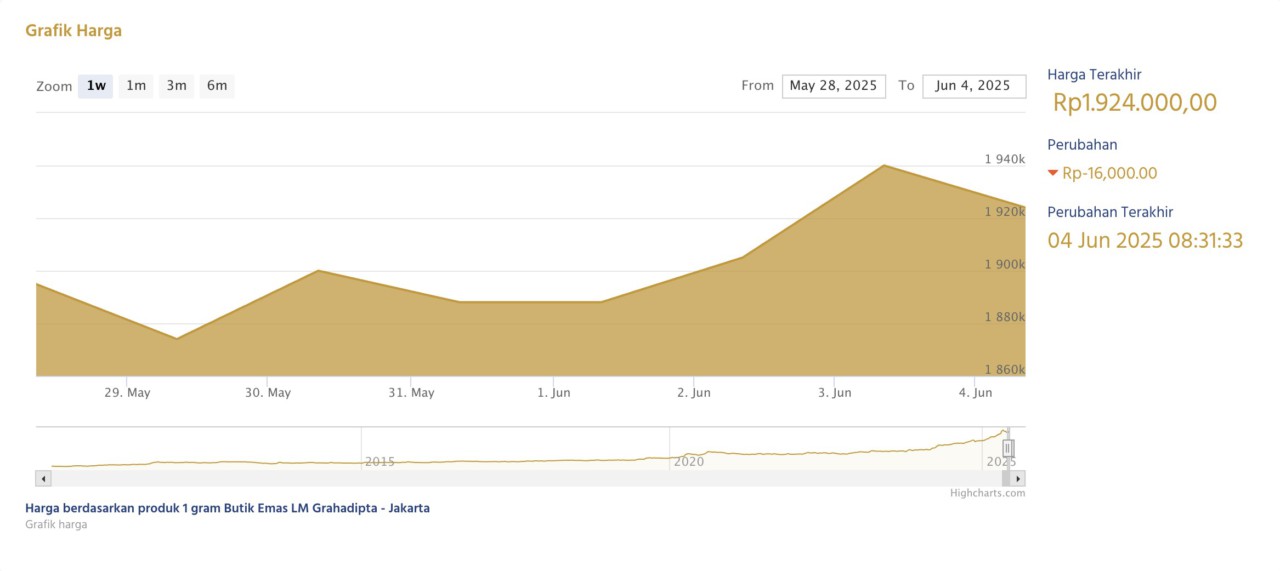Screen dimensions: 1280x571
Task: Switch chart zoom to 1m
Action: tap(136, 86)
